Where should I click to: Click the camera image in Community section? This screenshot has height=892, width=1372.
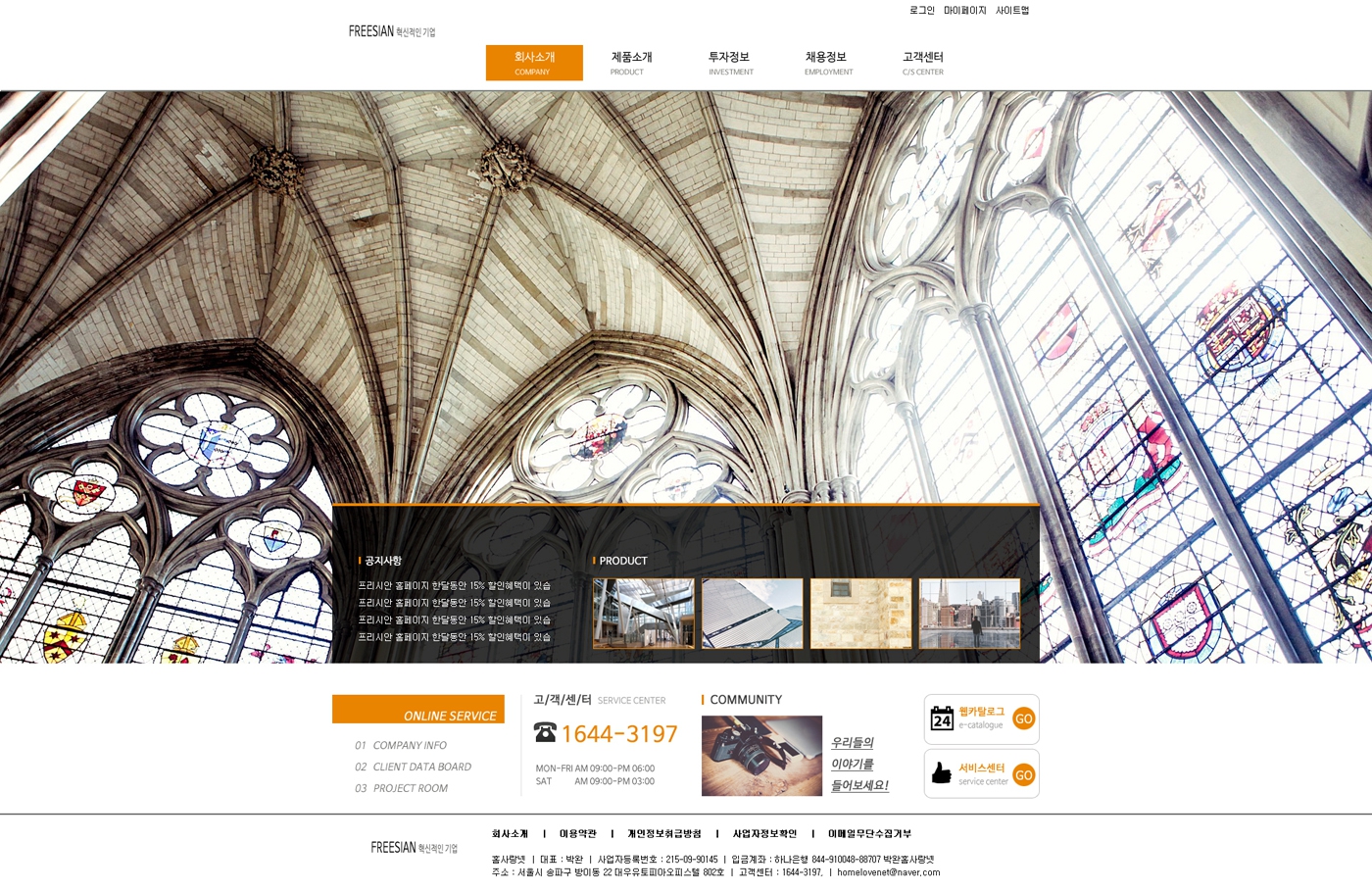(761, 756)
